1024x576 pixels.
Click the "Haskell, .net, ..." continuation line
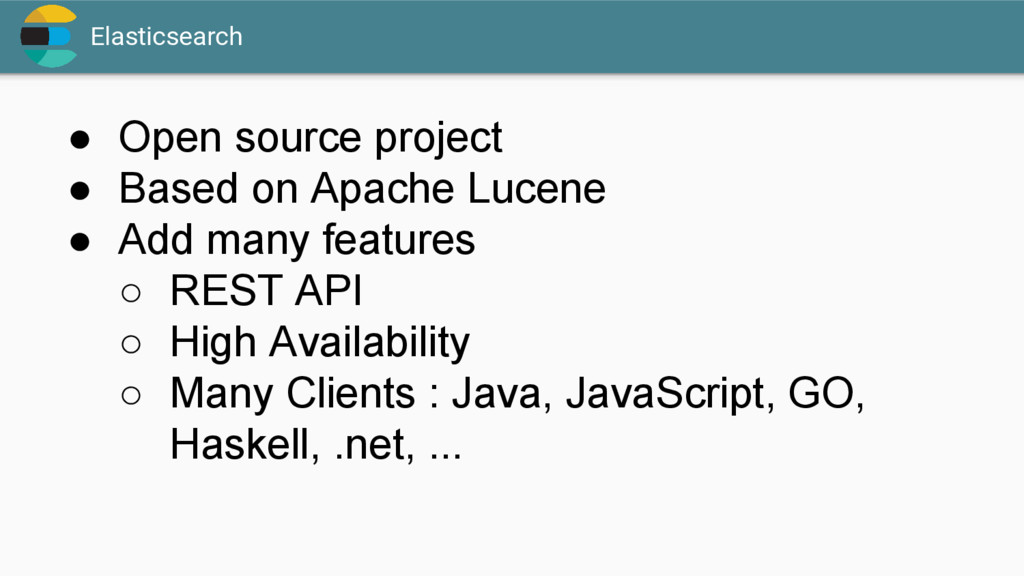[315, 445]
